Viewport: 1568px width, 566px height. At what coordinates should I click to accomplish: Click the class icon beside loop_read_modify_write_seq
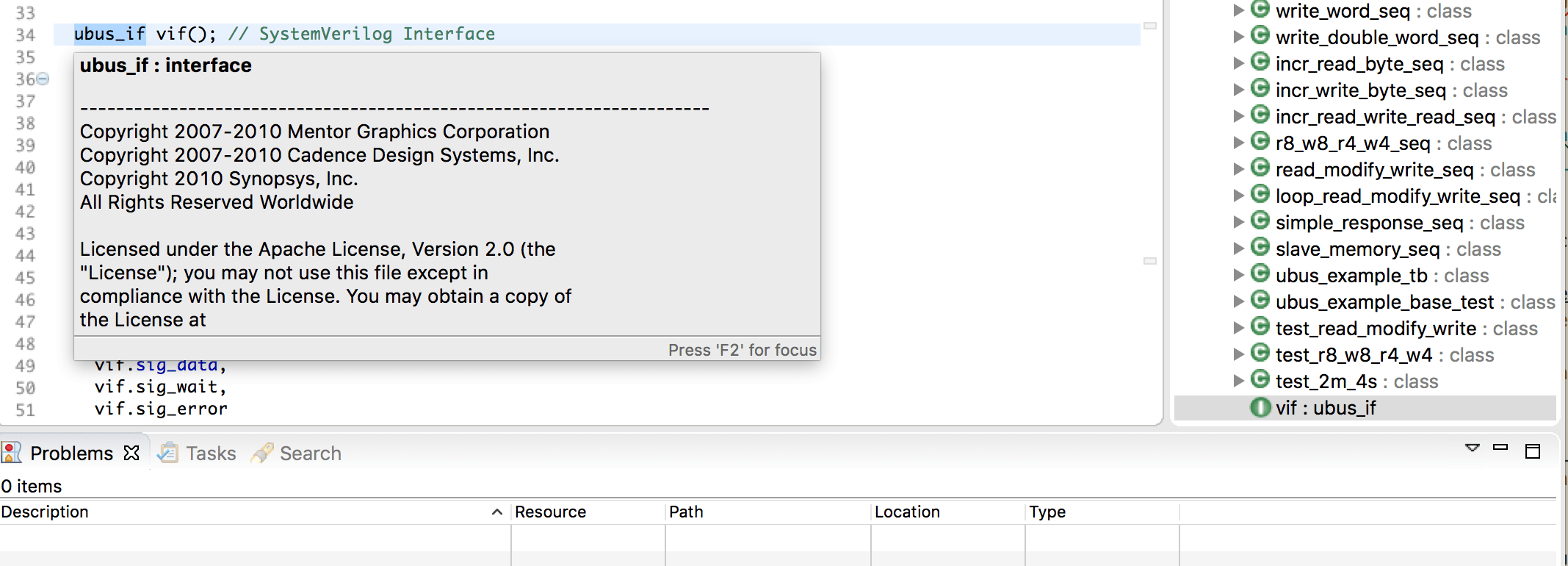[1260, 194]
